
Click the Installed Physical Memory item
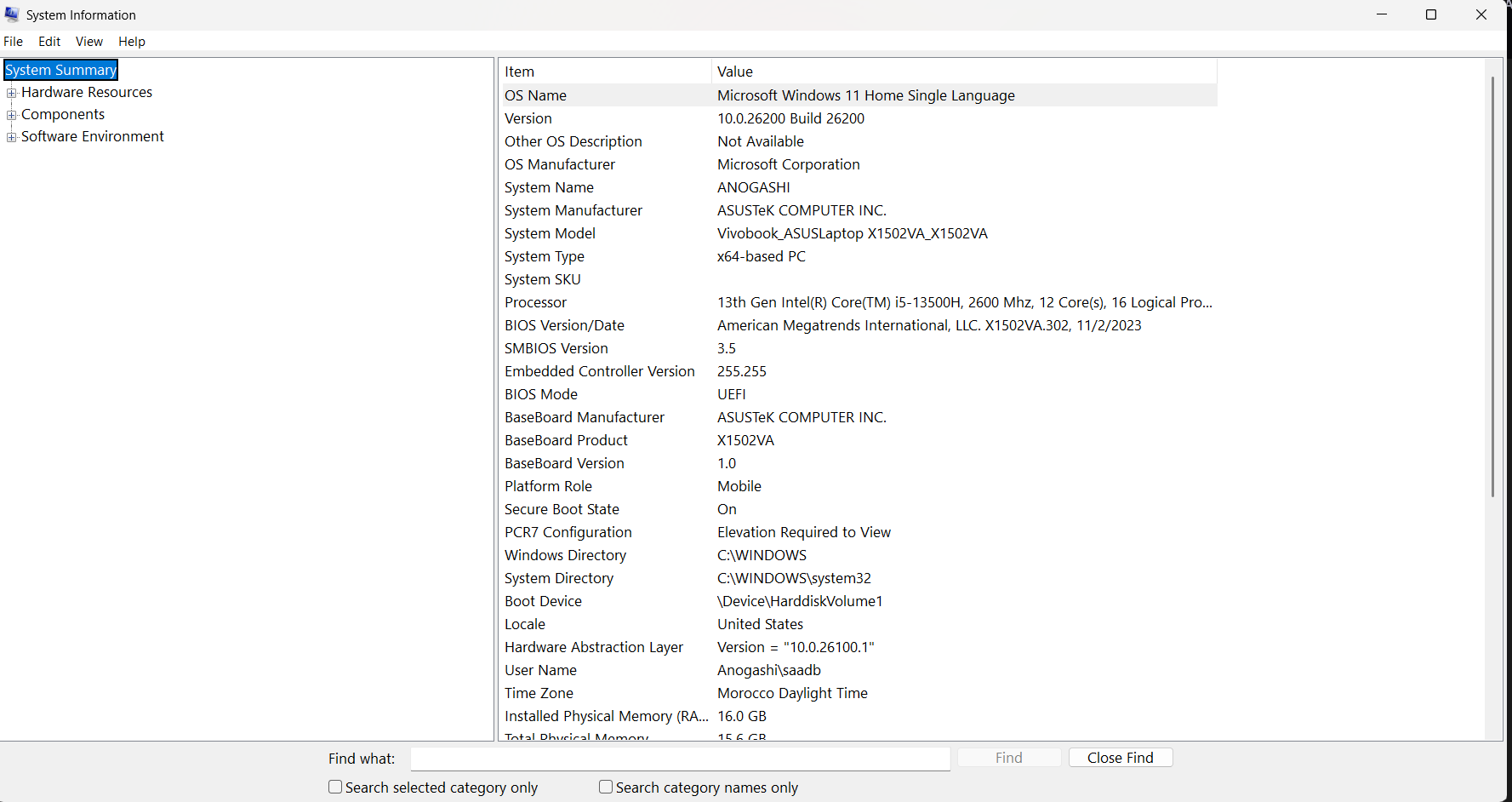tap(607, 716)
